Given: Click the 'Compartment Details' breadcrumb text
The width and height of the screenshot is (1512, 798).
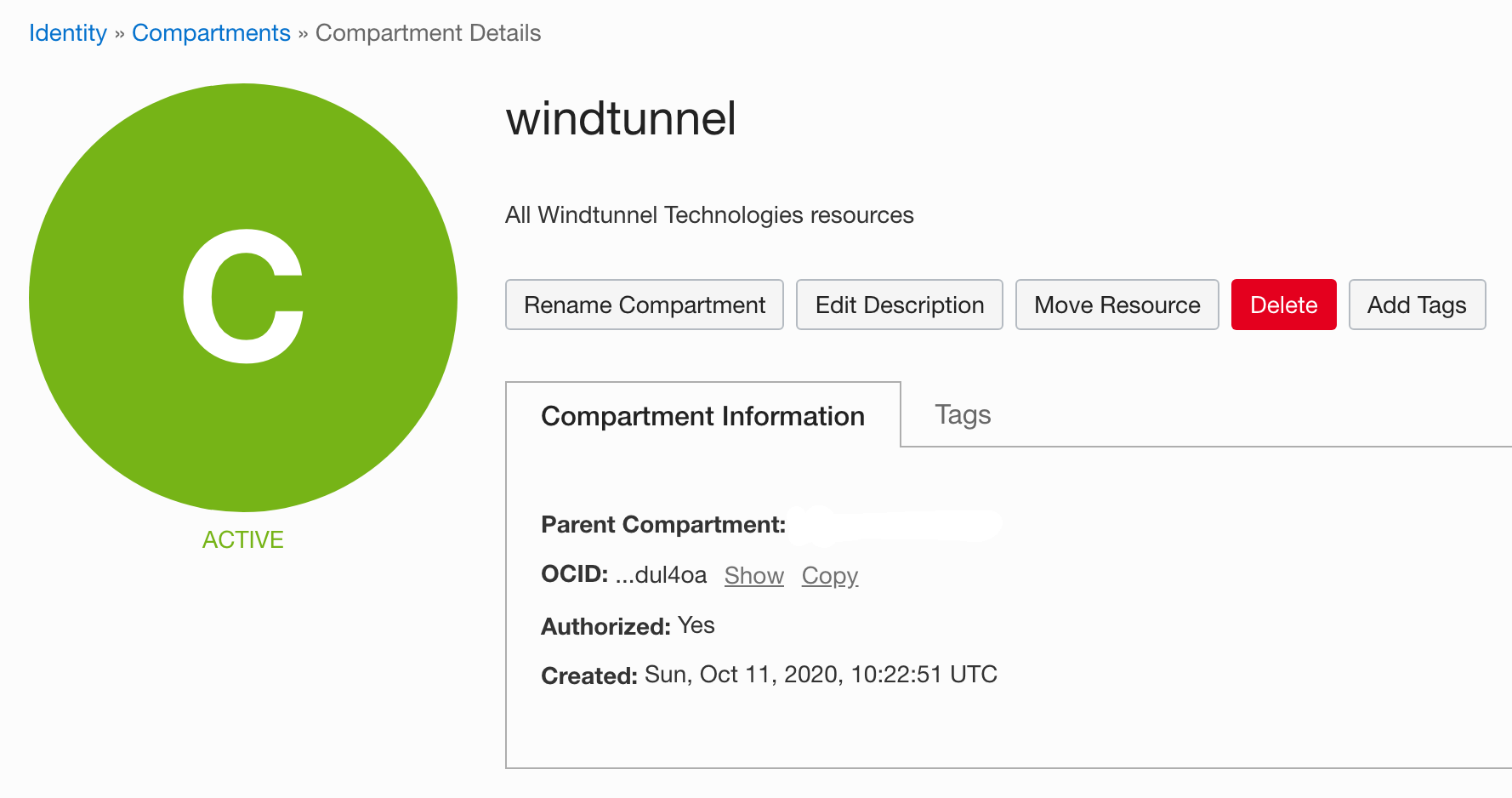Looking at the screenshot, I should coord(428,33).
